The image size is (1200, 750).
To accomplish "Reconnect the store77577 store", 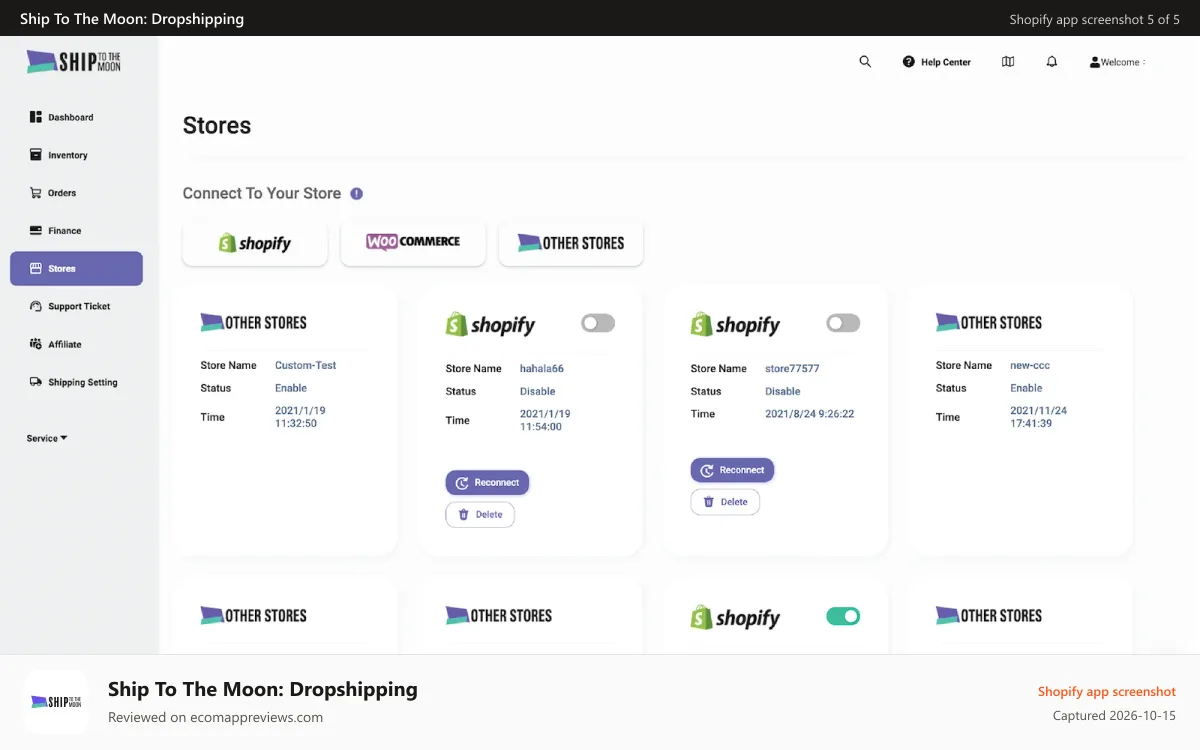I will [732, 470].
